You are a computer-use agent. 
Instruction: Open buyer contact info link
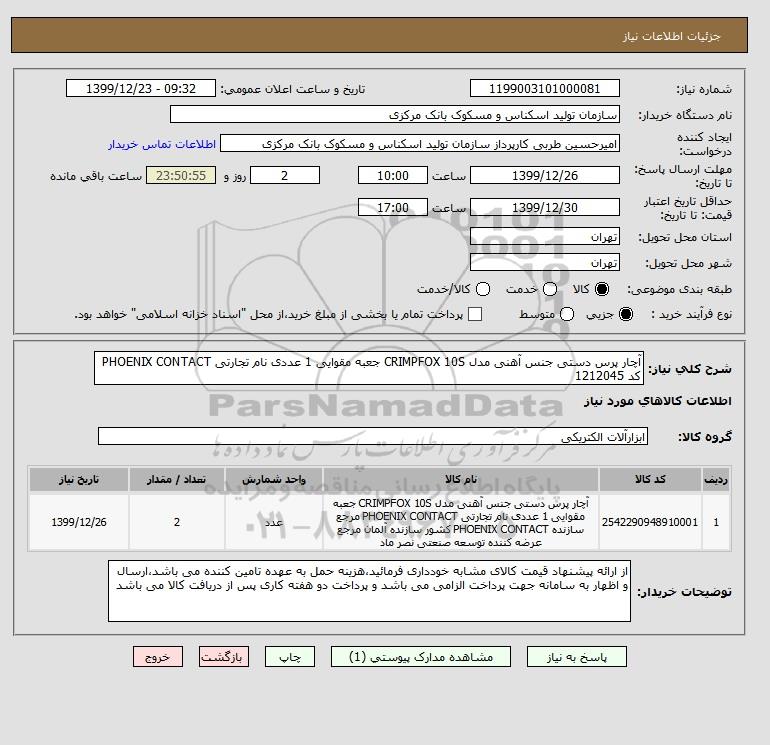(x=162, y=144)
